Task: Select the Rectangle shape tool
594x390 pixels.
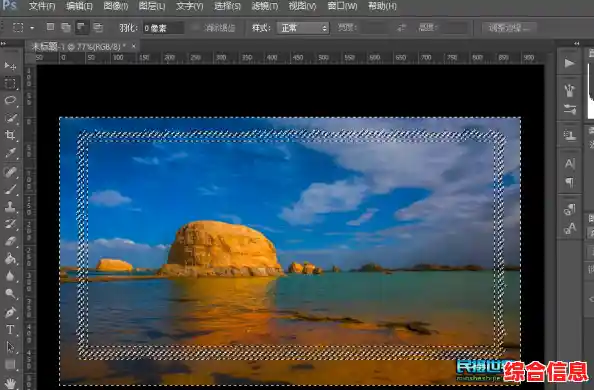Action: (10, 365)
